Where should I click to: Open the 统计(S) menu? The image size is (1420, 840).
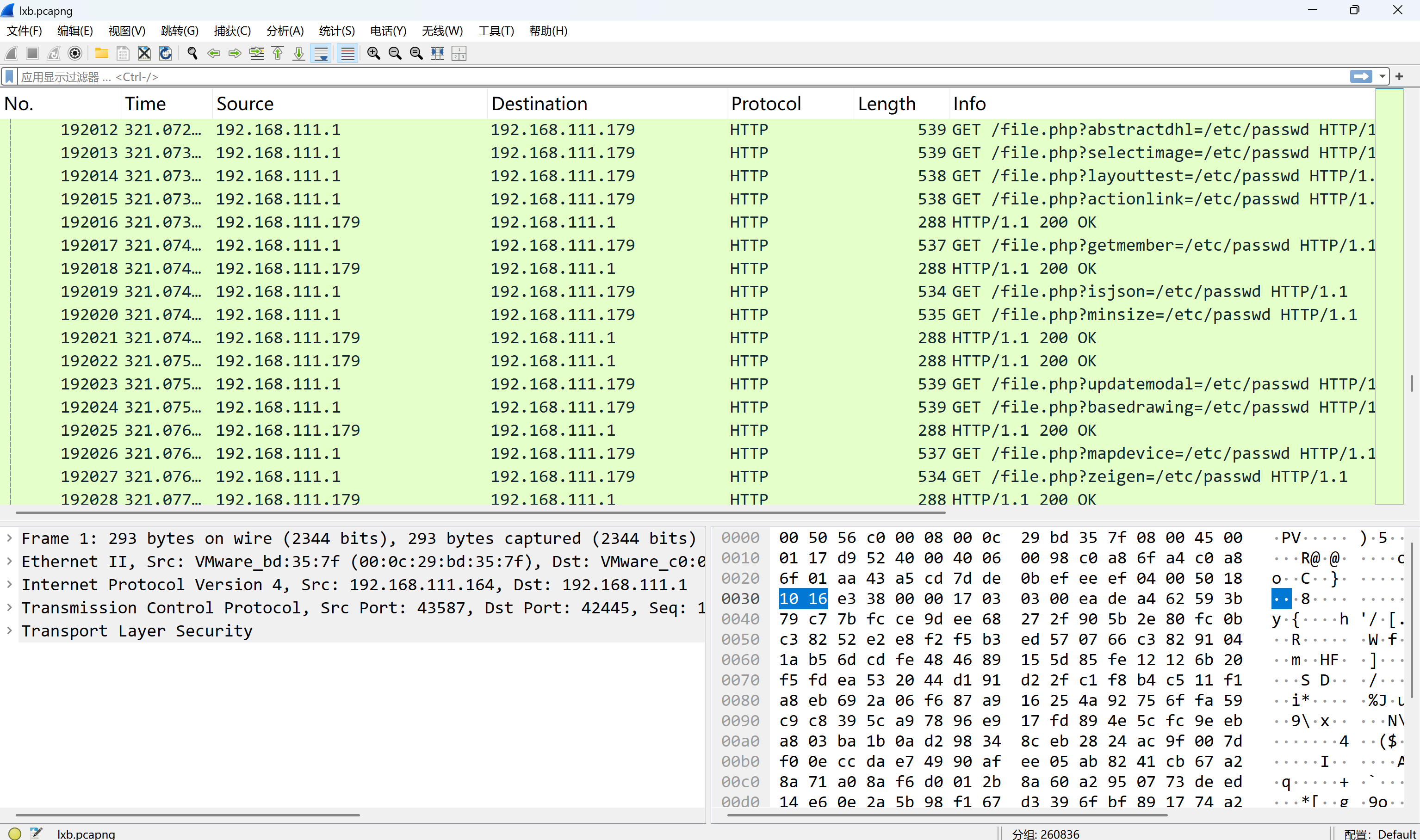click(x=336, y=31)
